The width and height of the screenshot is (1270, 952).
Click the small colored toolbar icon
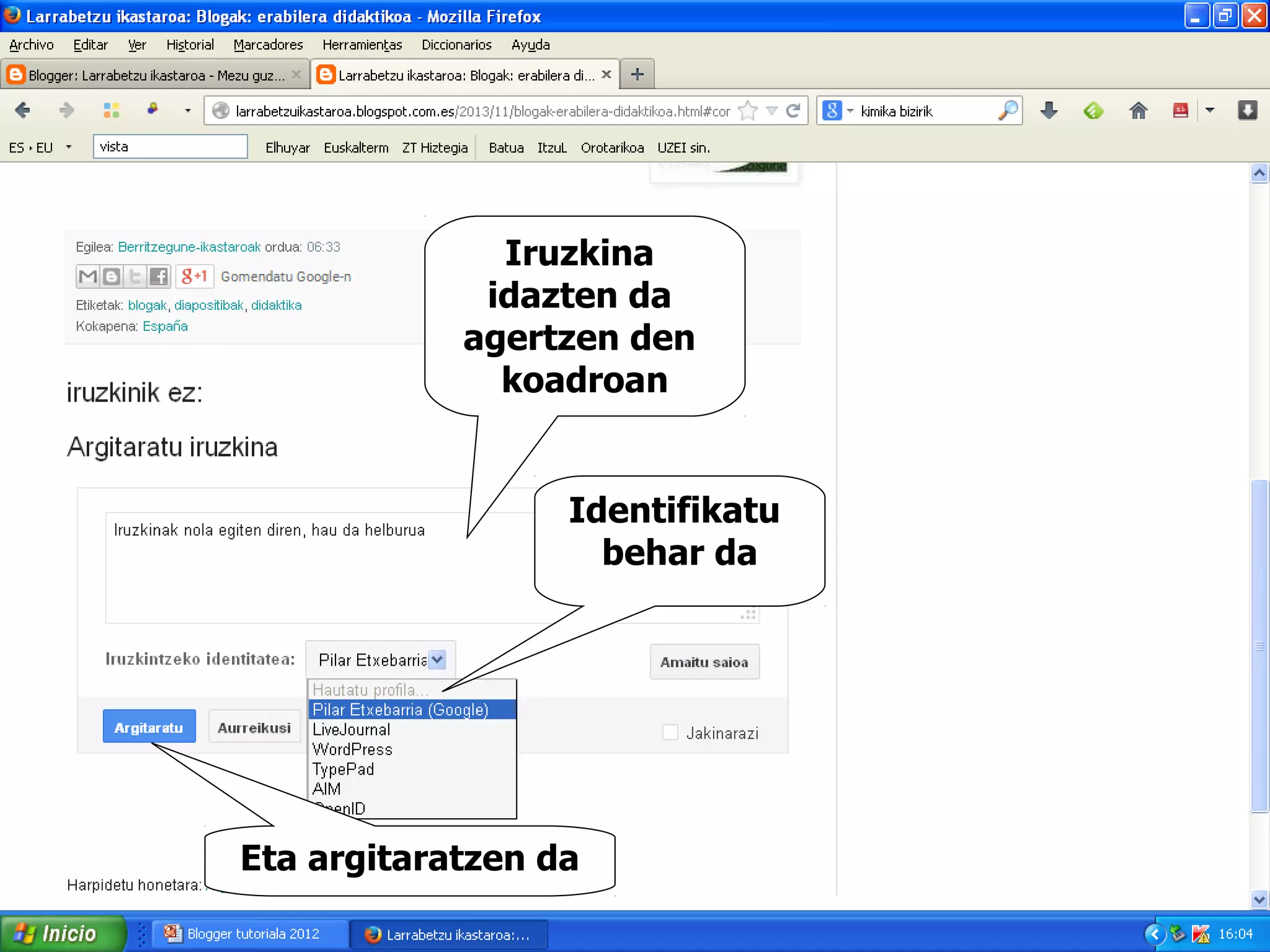pyautogui.click(x=153, y=109)
